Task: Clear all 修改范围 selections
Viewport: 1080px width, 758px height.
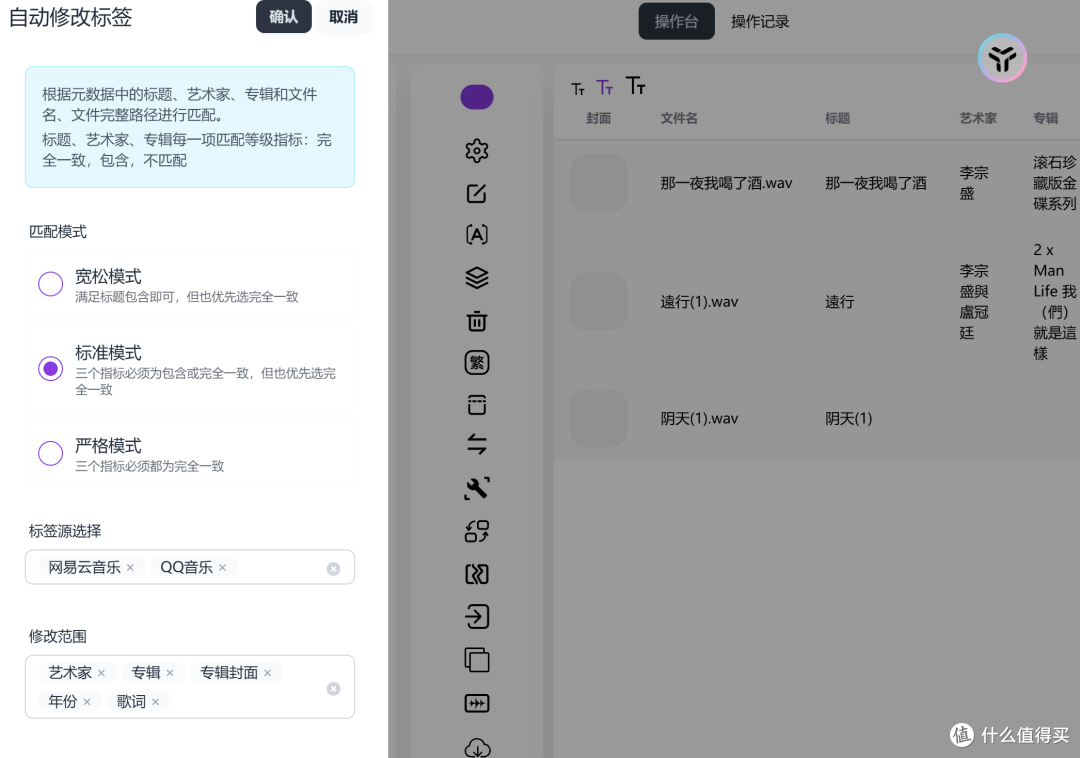Action: [333, 688]
